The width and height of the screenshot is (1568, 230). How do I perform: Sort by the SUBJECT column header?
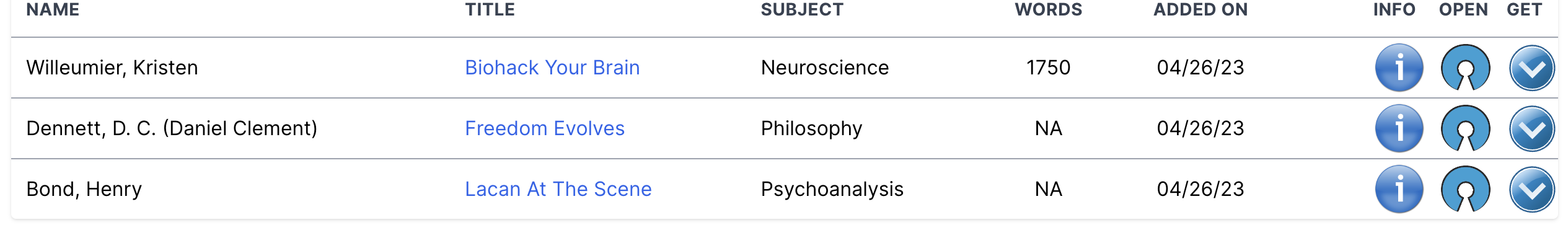802,10
